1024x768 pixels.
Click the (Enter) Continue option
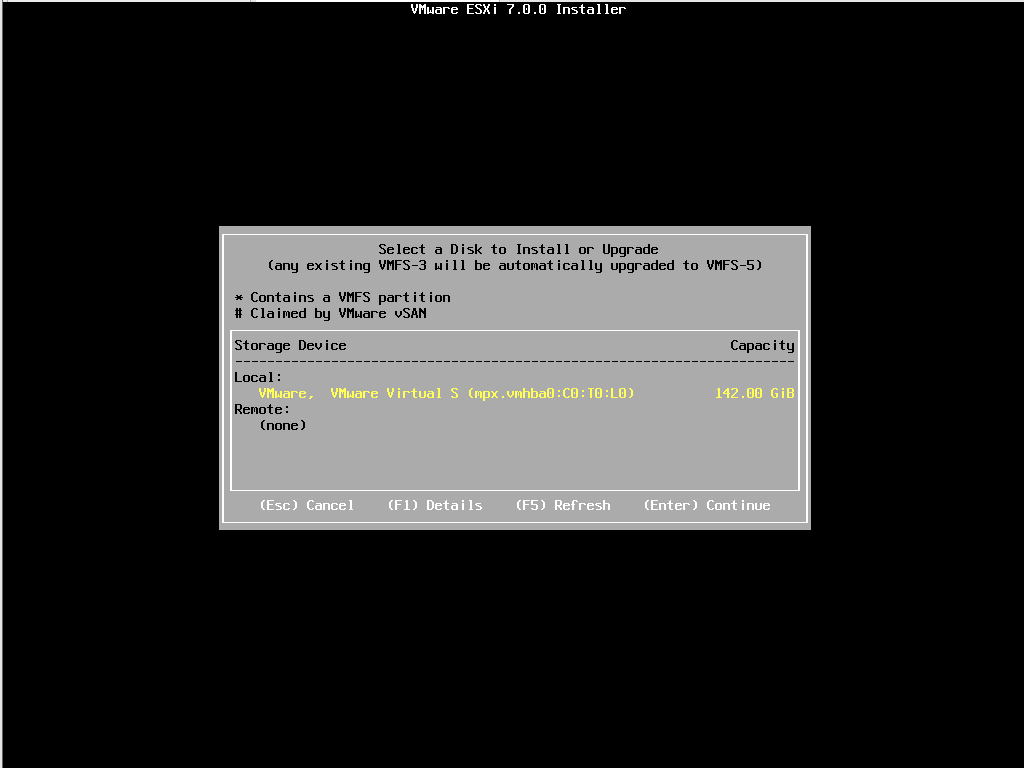[x=707, y=505]
